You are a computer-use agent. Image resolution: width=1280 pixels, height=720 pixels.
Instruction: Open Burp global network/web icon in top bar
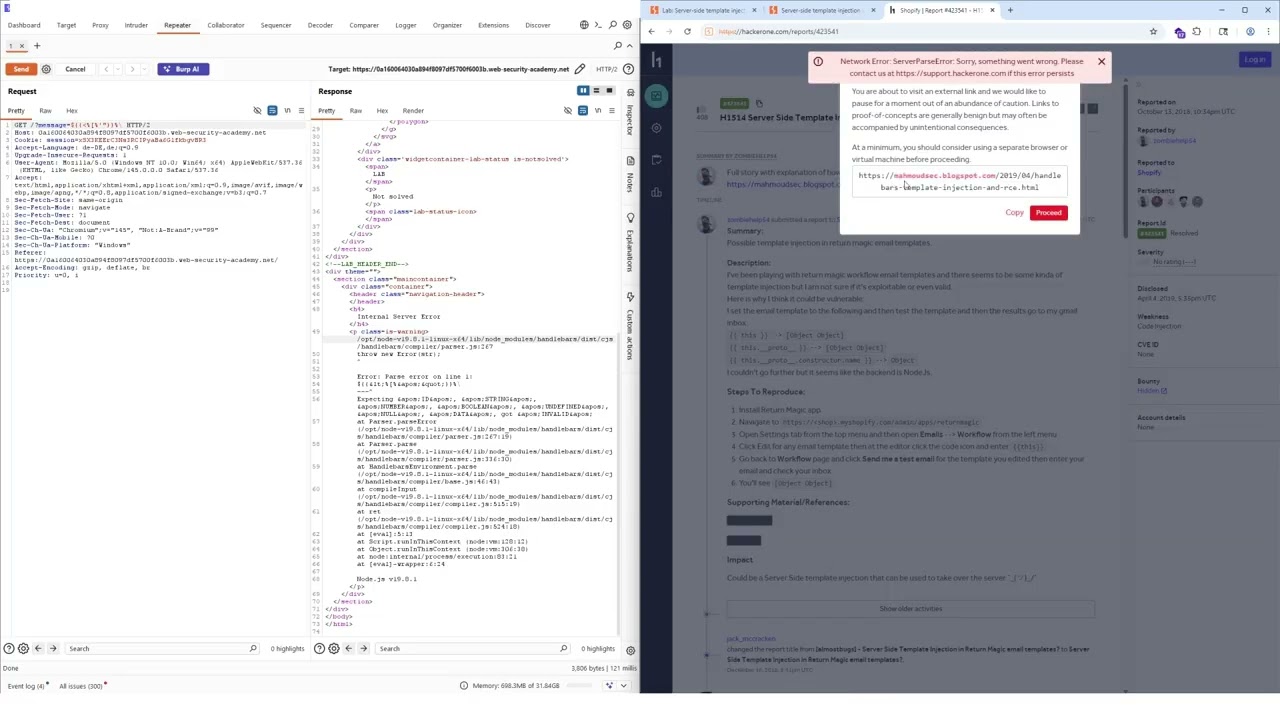[584, 25]
